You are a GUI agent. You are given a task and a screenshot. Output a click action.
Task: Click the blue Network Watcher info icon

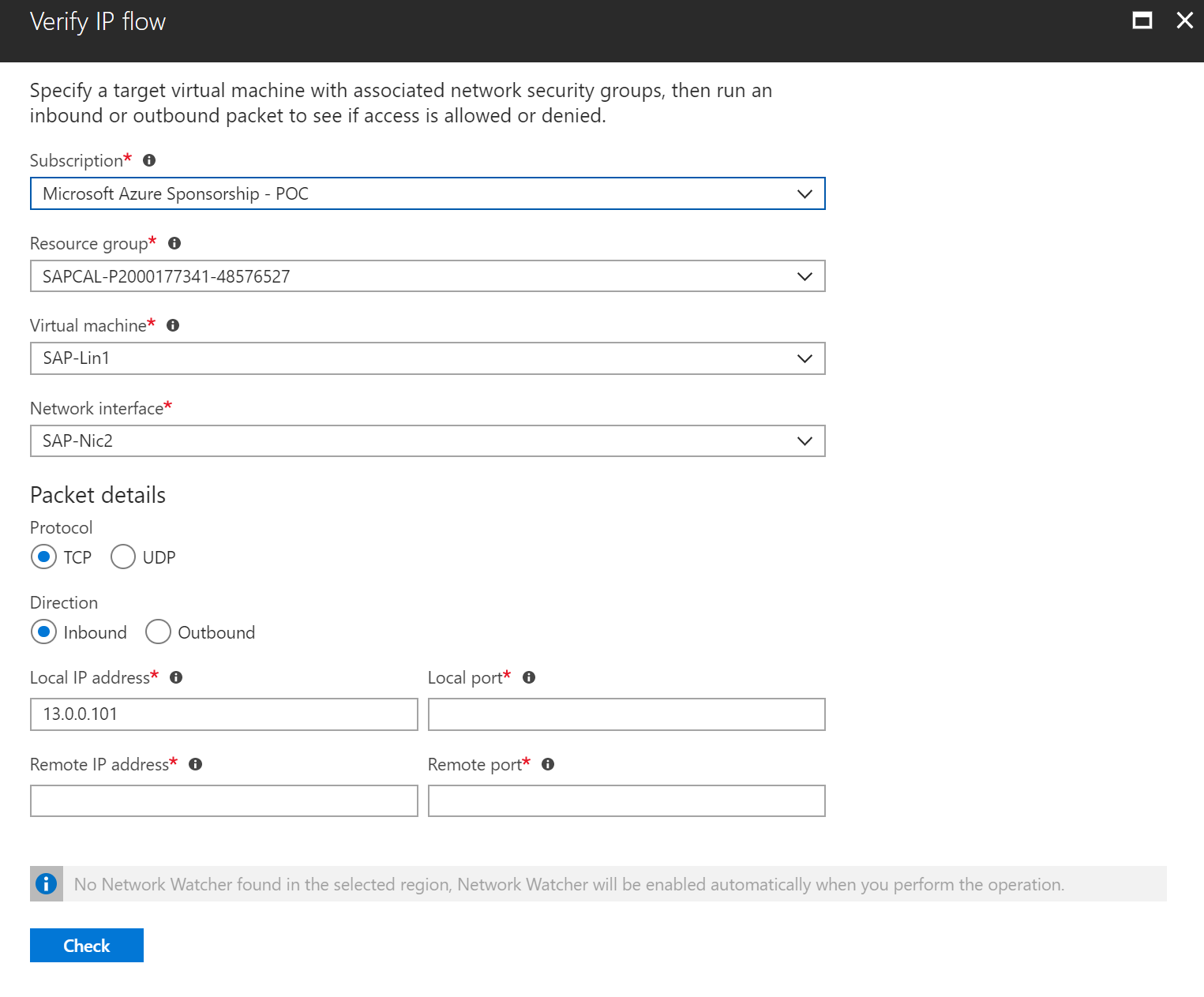point(47,884)
